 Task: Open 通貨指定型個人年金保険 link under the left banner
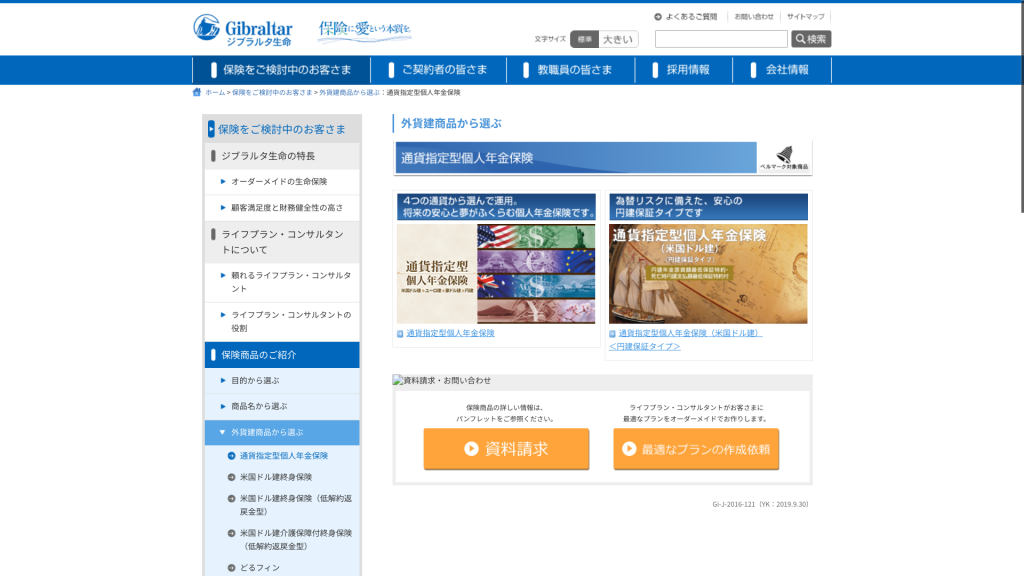(x=451, y=333)
